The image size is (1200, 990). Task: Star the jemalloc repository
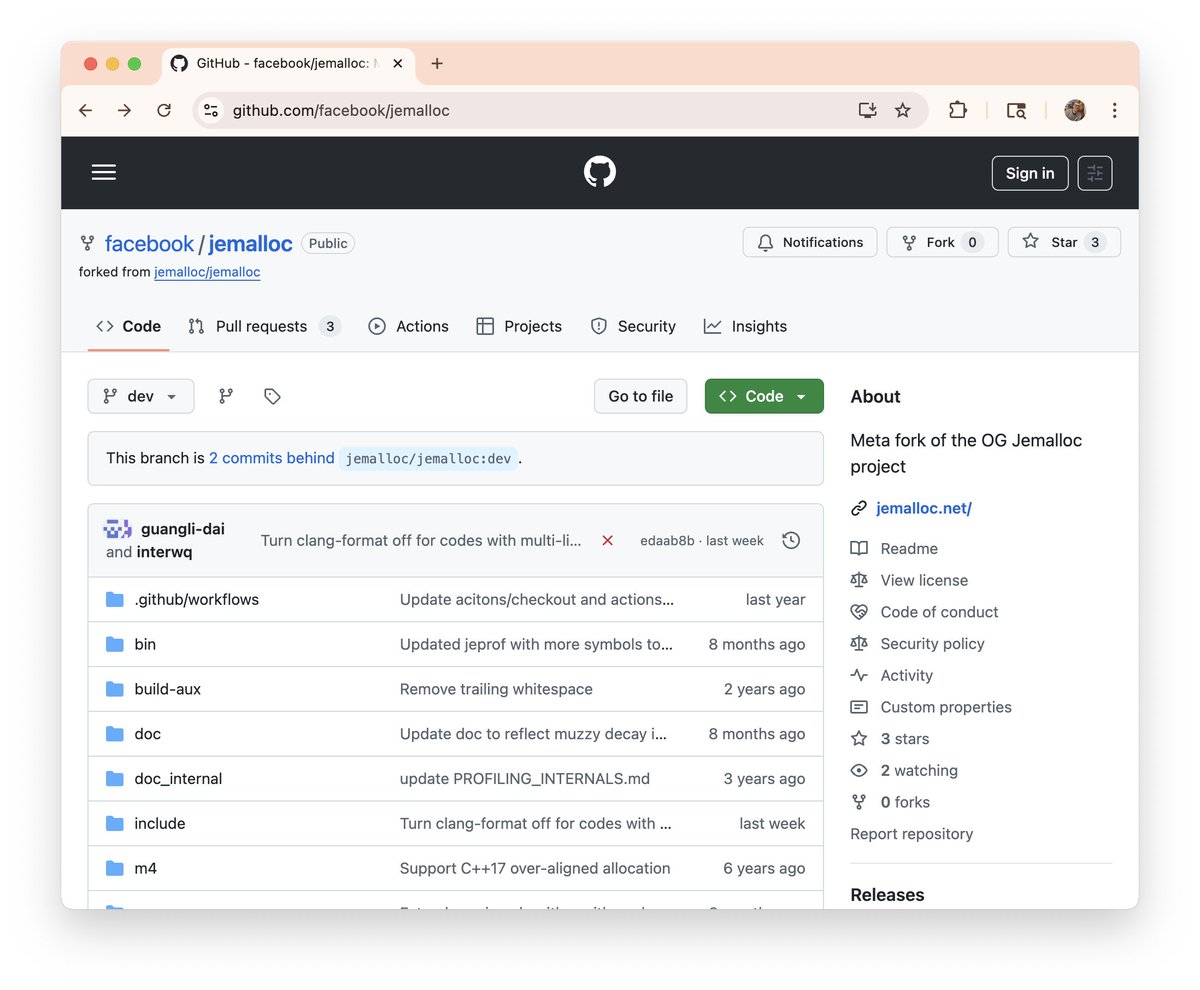tap(1064, 242)
